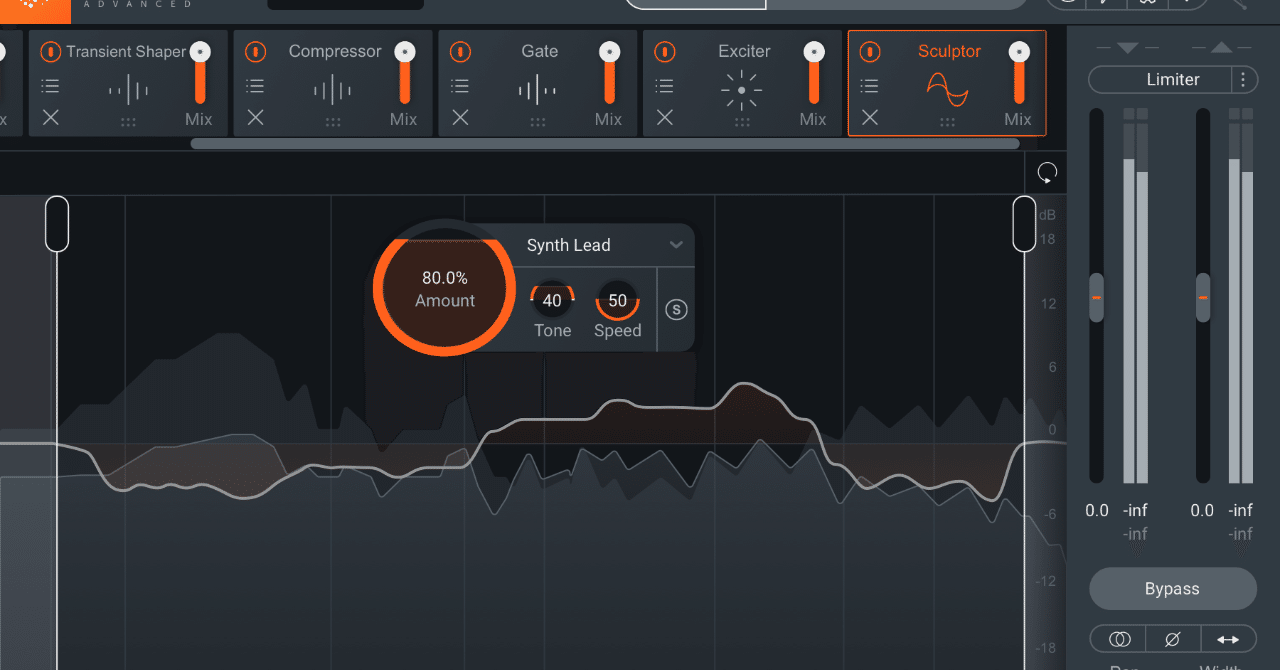
Task: Toggle power on the Transient Shaper module
Action: (x=51, y=51)
